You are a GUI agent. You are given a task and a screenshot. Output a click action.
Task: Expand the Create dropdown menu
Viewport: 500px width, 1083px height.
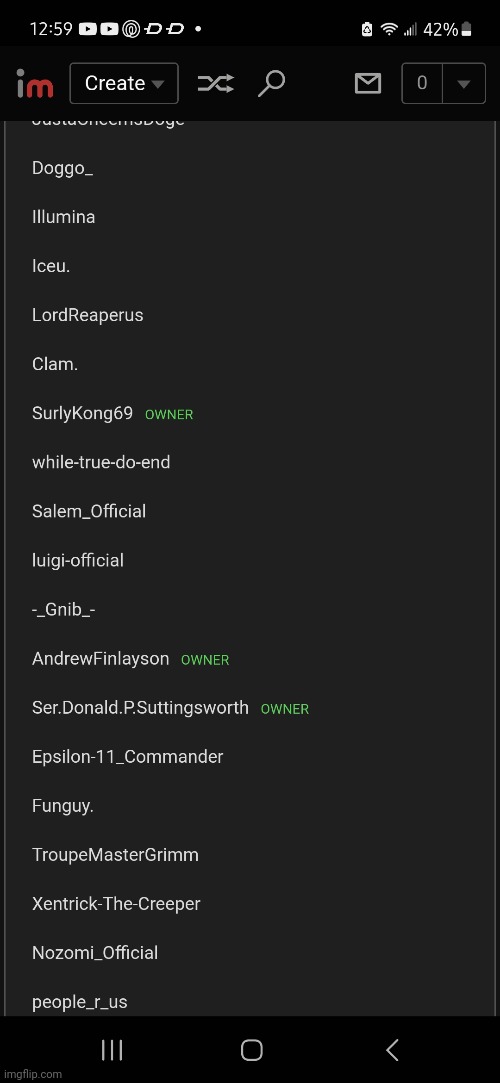[x=124, y=84]
